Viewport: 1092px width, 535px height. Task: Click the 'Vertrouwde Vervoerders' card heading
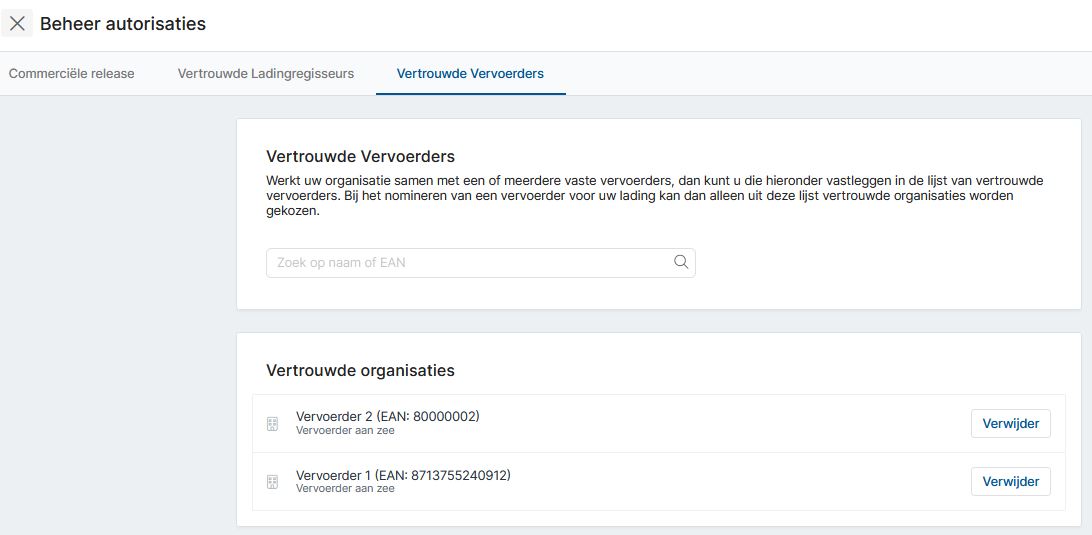(x=360, y=156)
